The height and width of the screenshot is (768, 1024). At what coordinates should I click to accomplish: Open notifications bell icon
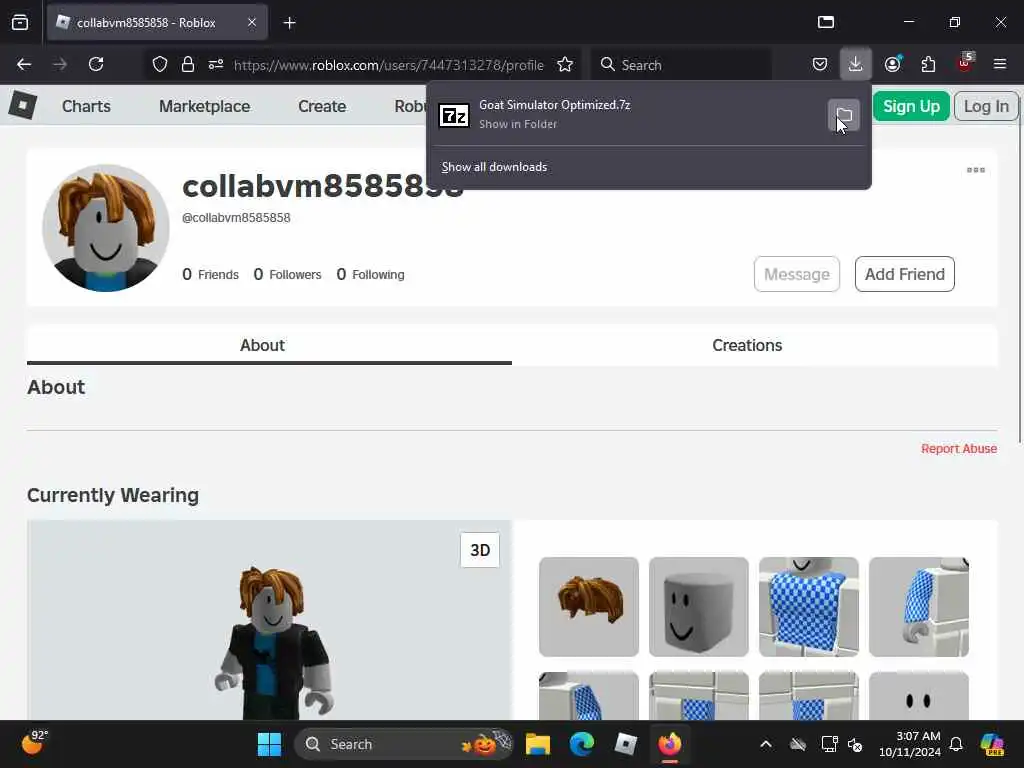click(956, 744)
